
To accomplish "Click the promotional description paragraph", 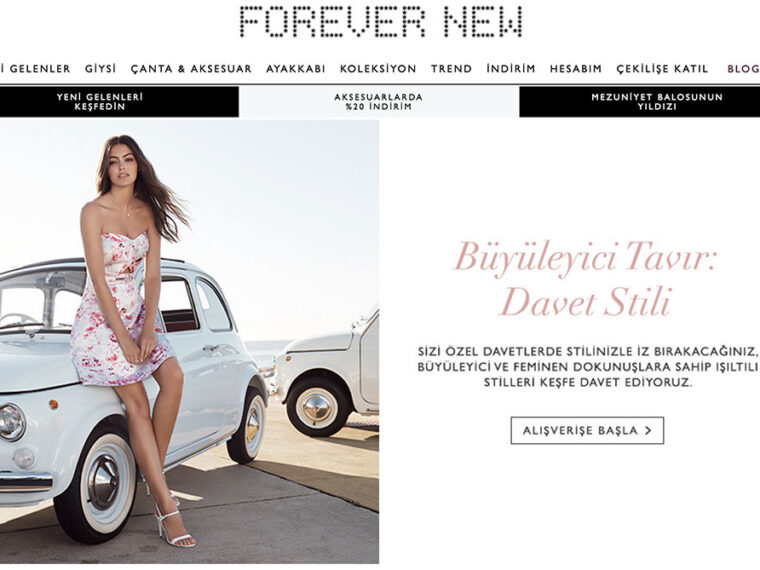I will 587,366.
